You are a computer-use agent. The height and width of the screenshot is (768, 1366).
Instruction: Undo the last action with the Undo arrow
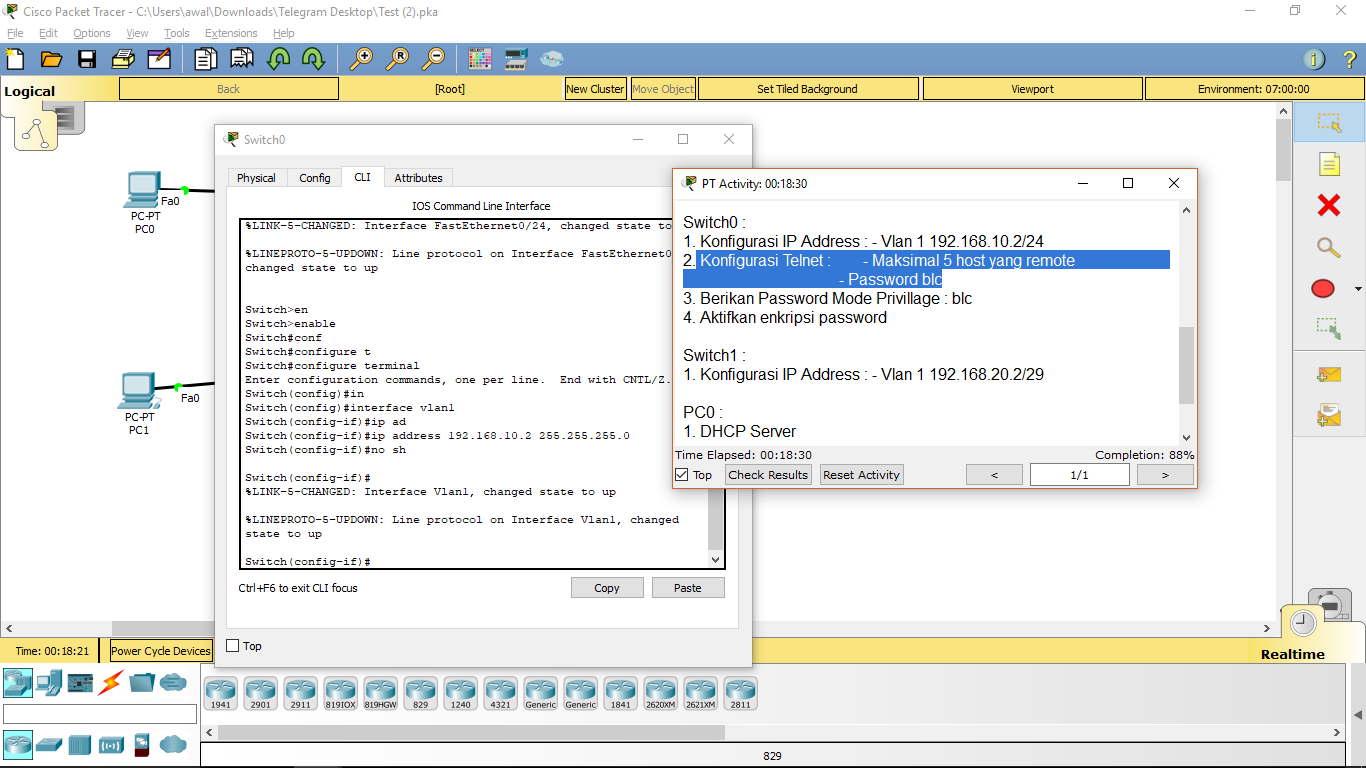(x=278, y=59)
